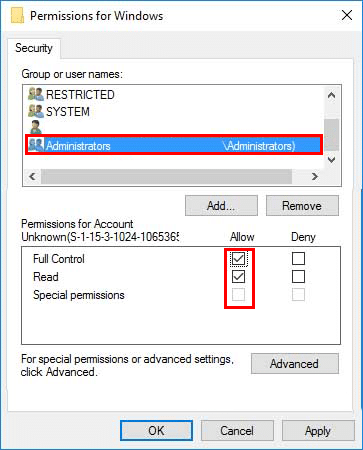Select the unnamed single-user icon entry
The height and width of the screenshot is (450, 363).
tap(35, 128)
